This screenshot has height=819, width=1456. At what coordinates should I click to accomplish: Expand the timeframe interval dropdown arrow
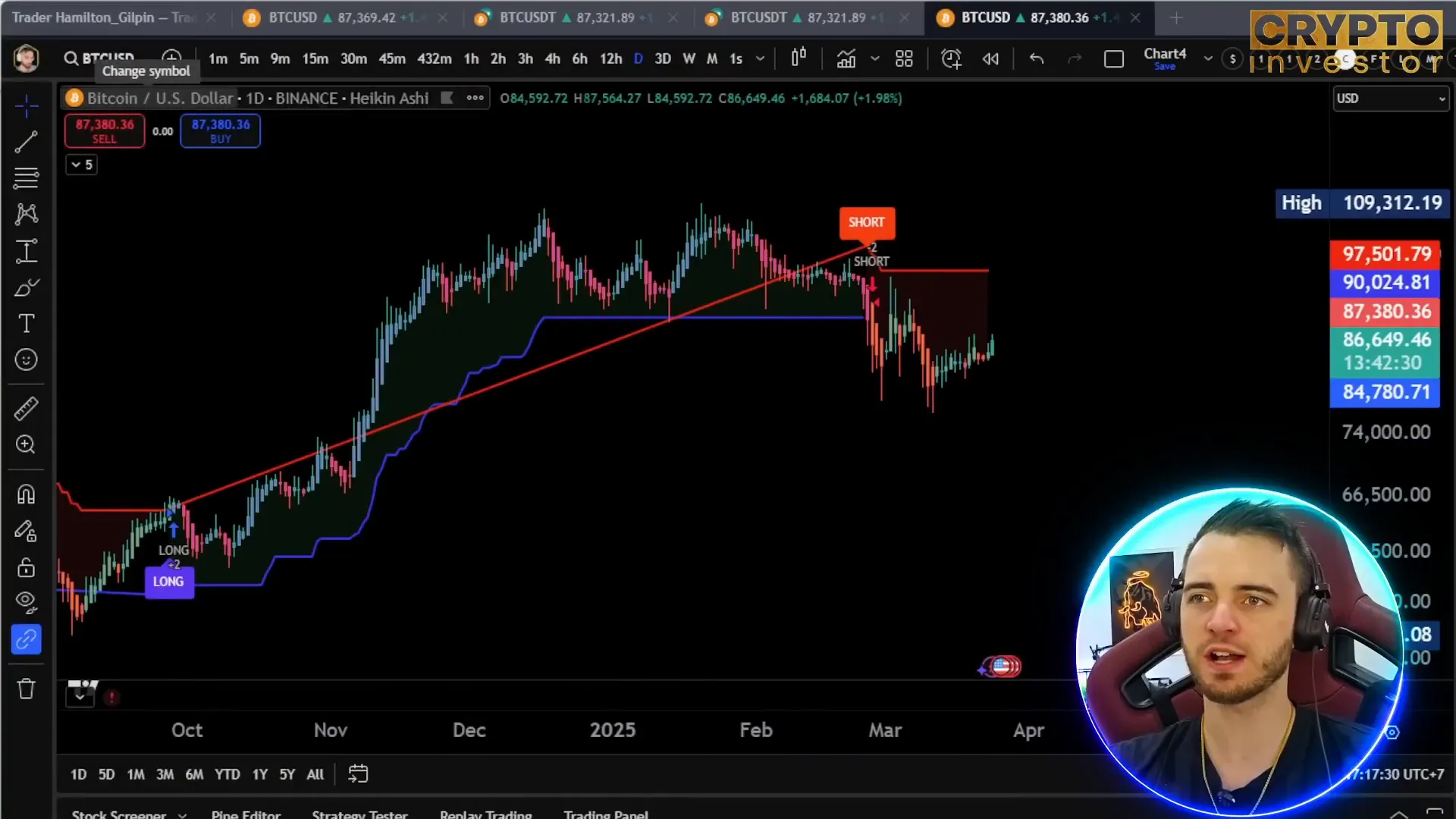tap(760, 58)
